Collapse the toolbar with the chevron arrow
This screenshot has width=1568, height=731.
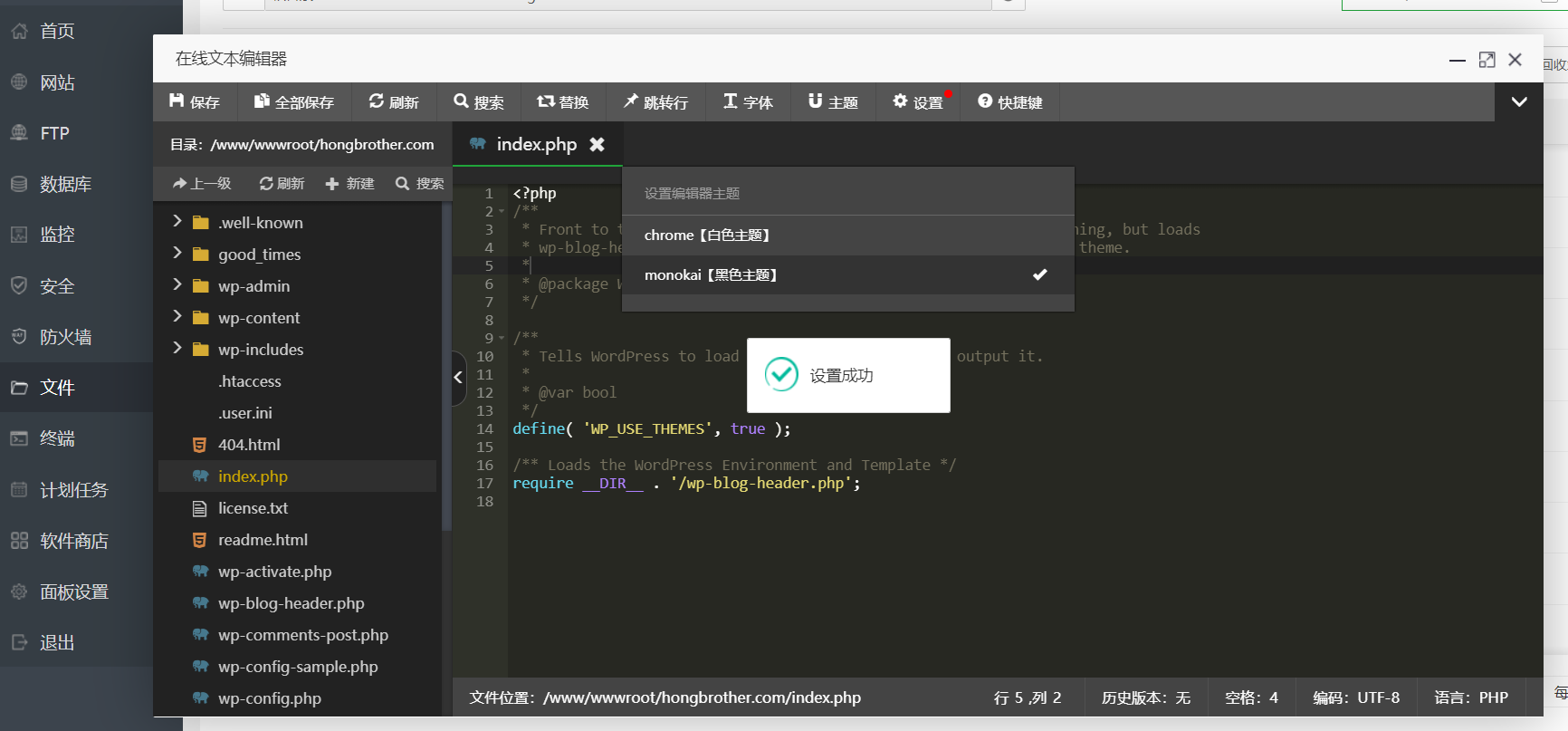[1519, 102]
